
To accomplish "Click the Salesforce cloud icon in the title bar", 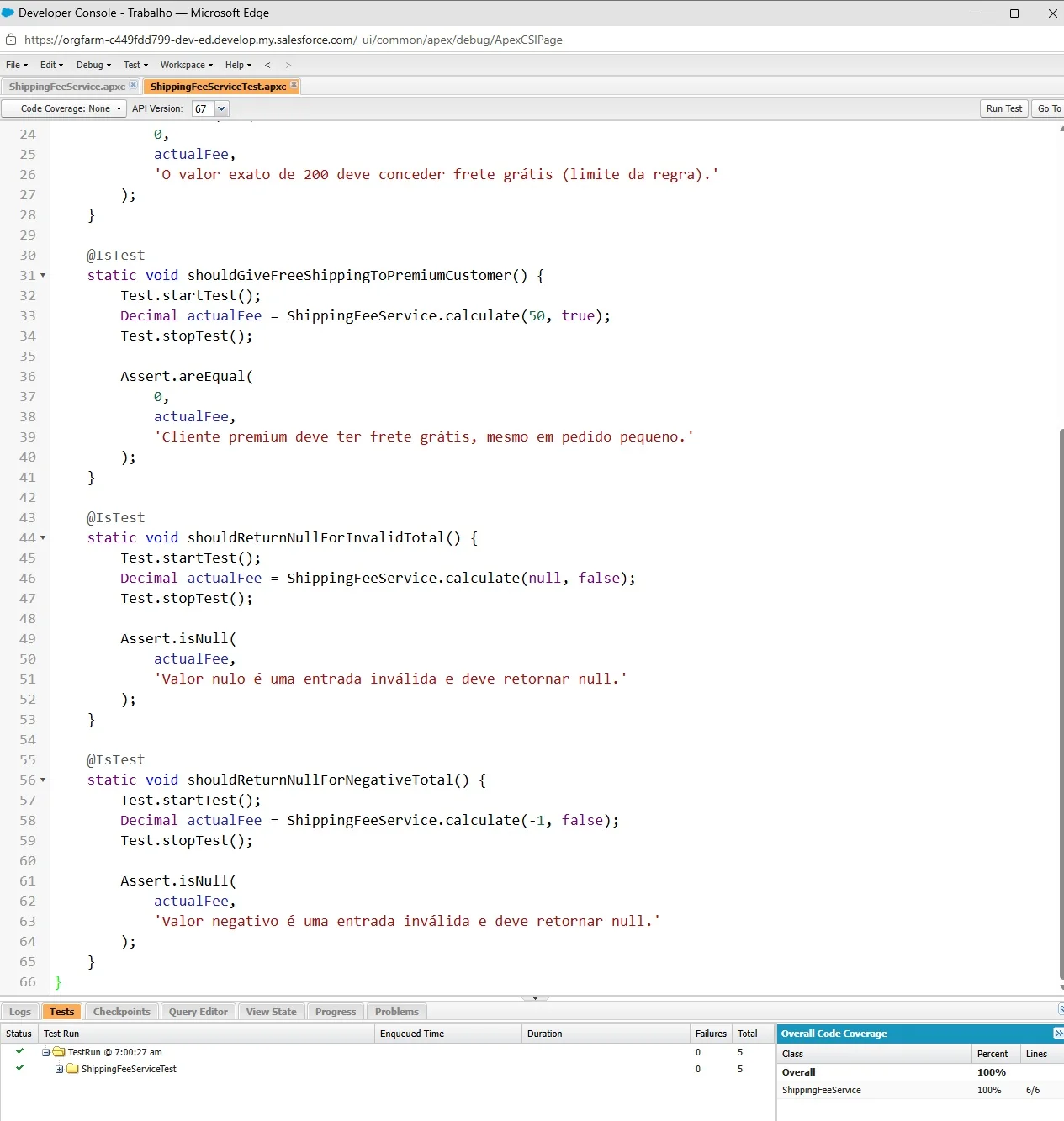I will tap(8, 13).
